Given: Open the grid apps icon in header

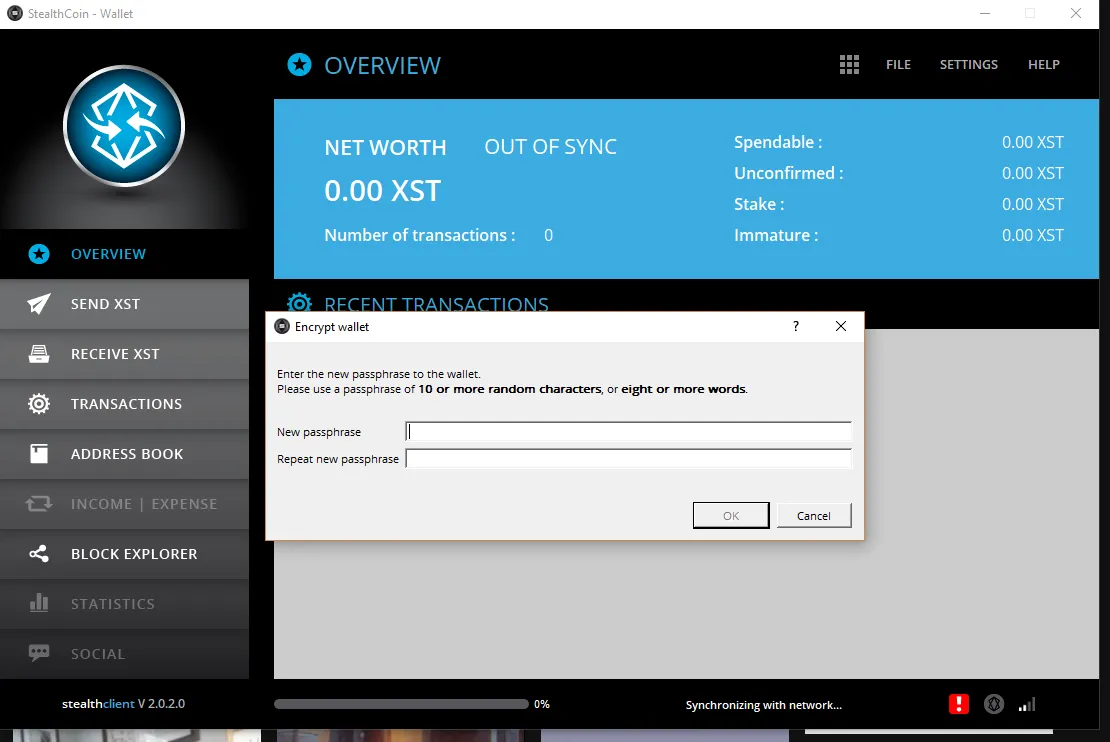Looking at the screenshot, I should pos(849,64).
